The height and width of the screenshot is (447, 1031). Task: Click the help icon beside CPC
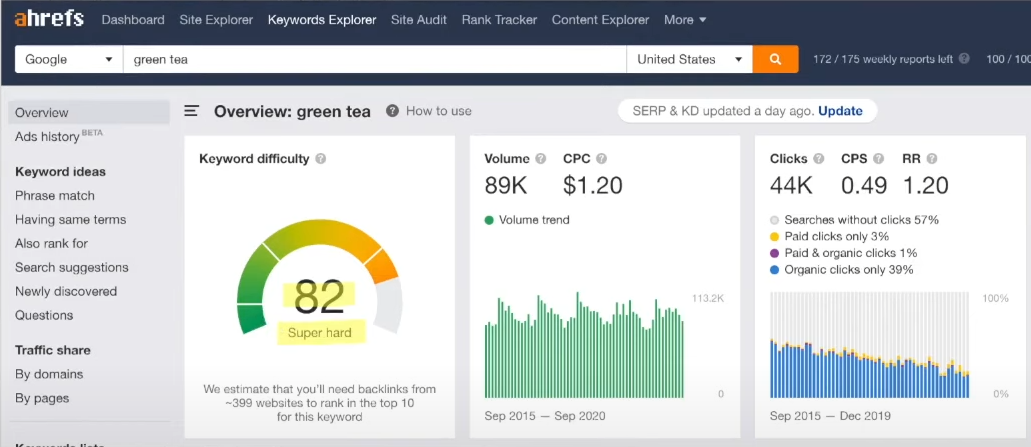[x=602, y=159]
